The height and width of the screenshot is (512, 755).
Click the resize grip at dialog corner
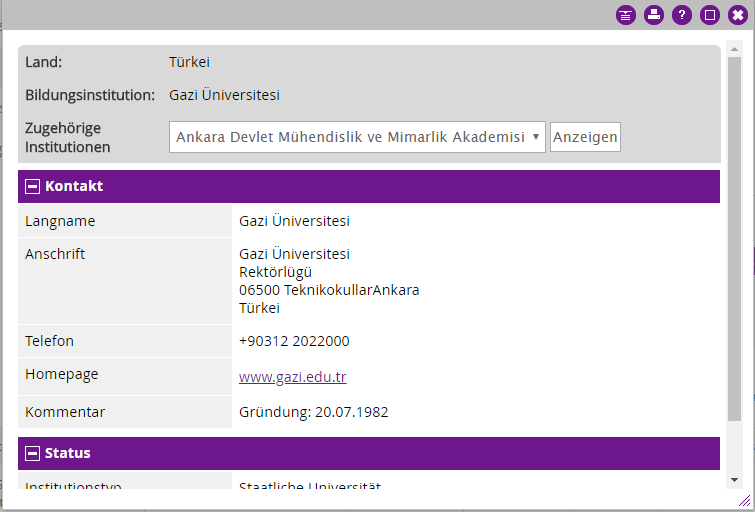[x=744, y=500]
